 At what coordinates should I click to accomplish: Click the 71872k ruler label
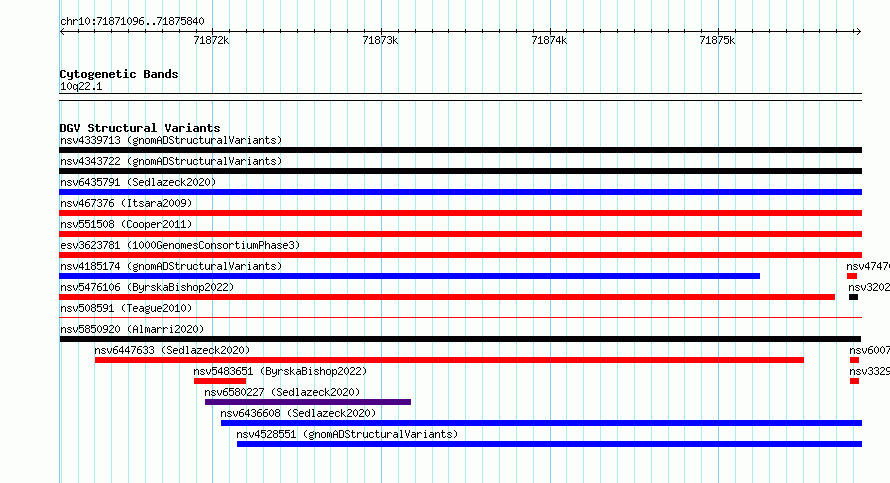211,41
